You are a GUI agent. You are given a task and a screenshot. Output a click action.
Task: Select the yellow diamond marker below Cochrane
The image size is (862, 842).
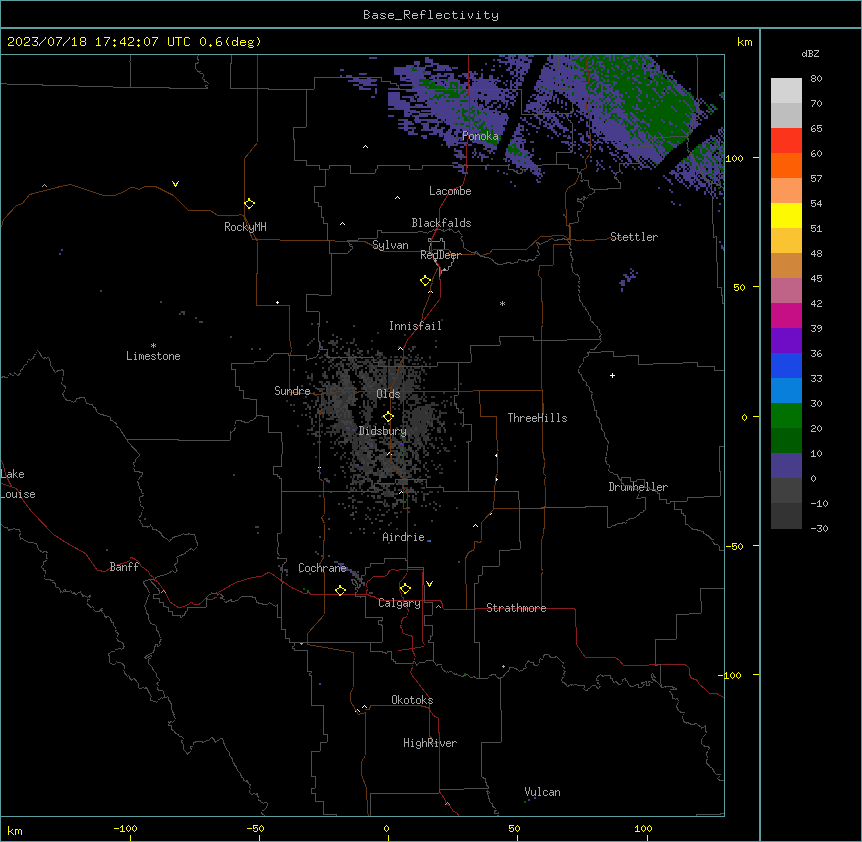tap(340, 590)
